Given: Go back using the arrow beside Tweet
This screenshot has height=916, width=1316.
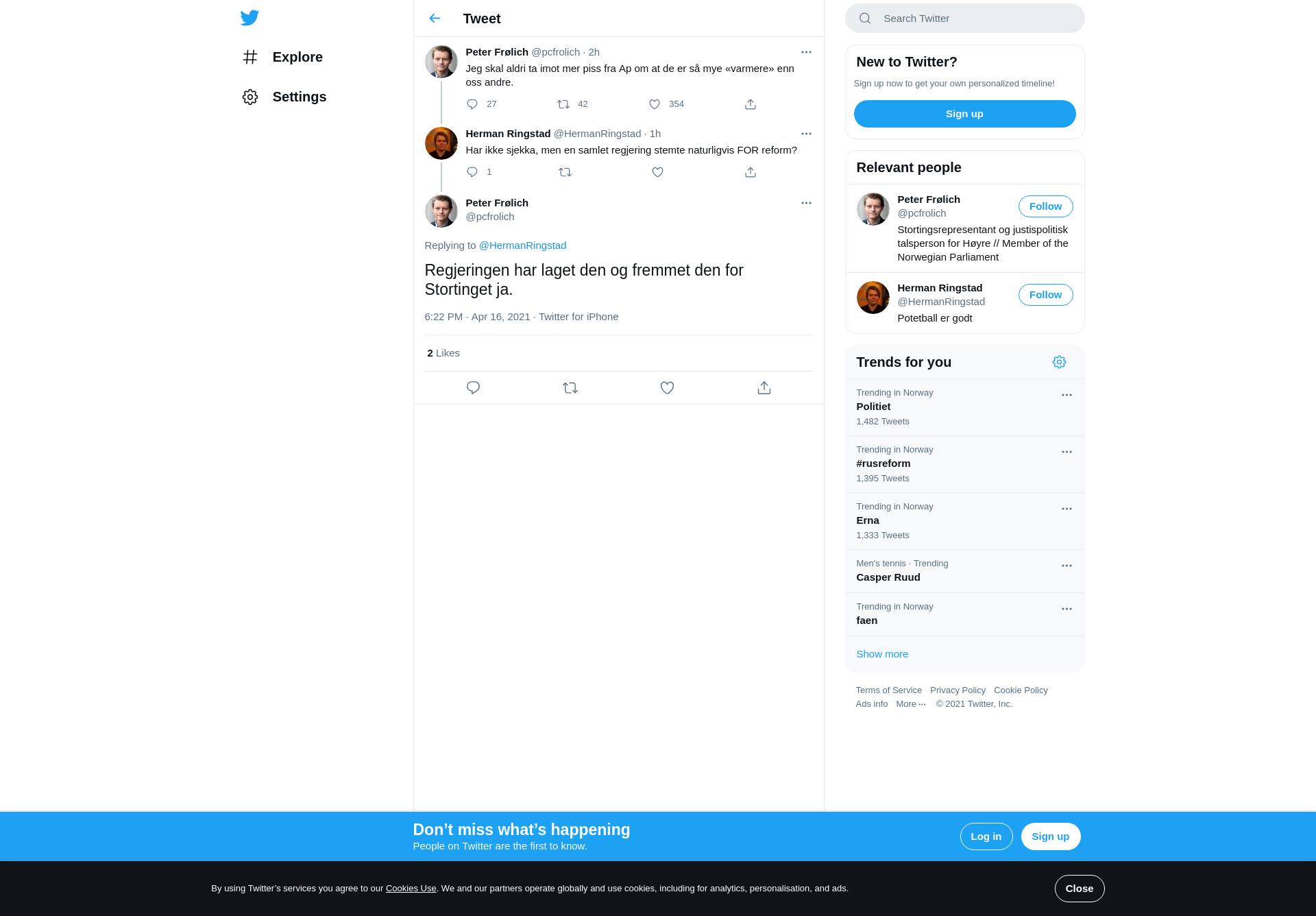Looking at the screenshot, I should [x=435, y=19].
